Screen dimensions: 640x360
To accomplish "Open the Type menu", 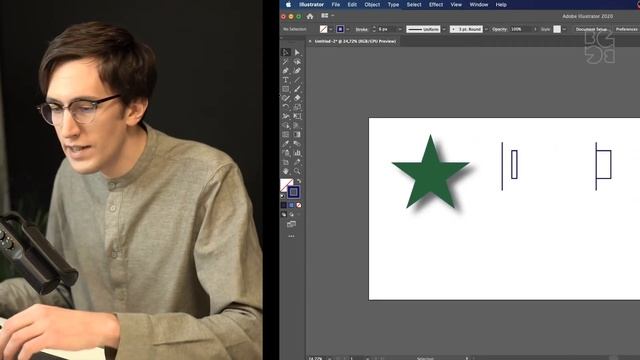I will coord(393,4).
